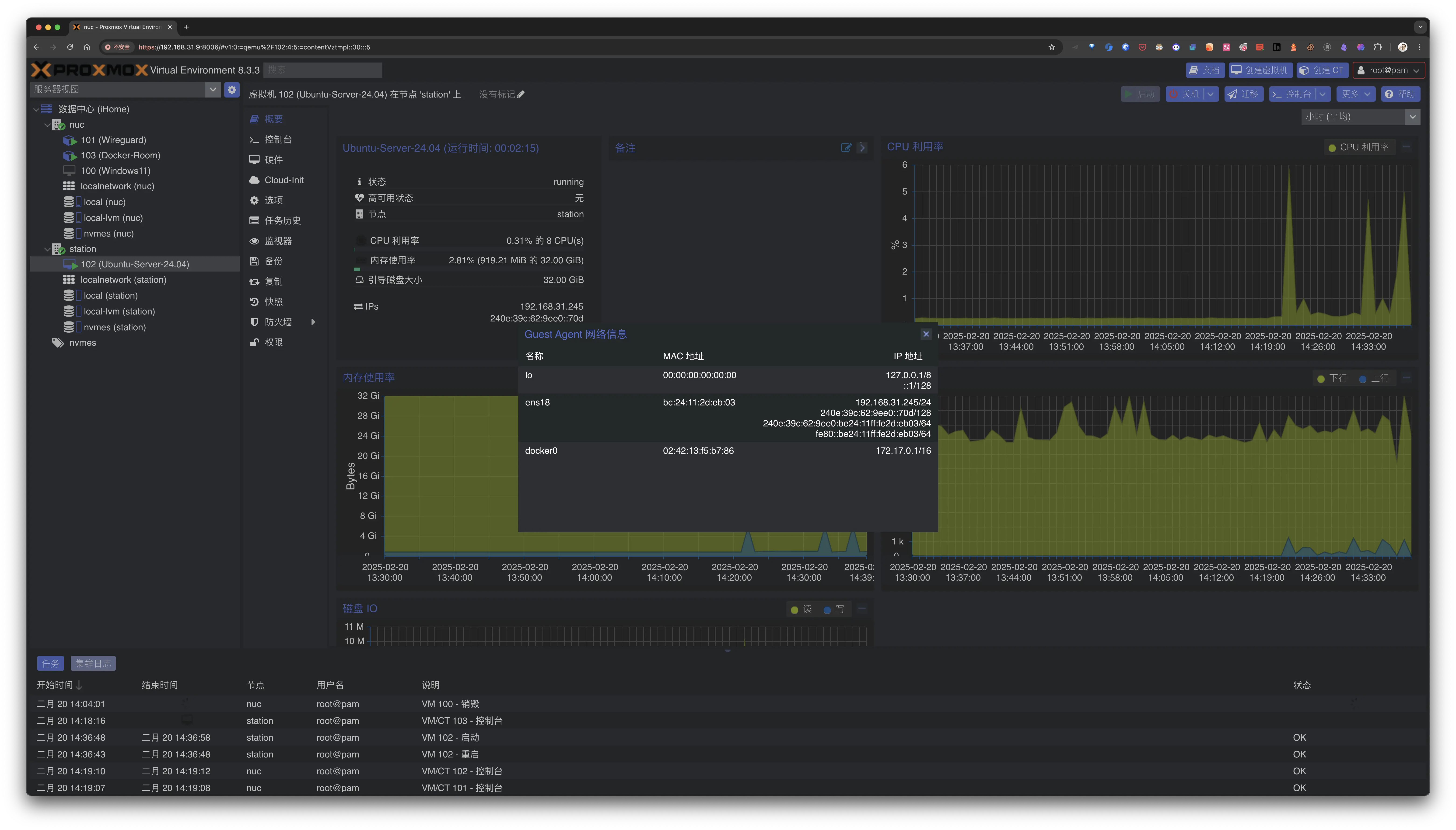Viewport: 1456px width, 830px height.
Task: Collapse the station node tree
Action: (47, 249)
